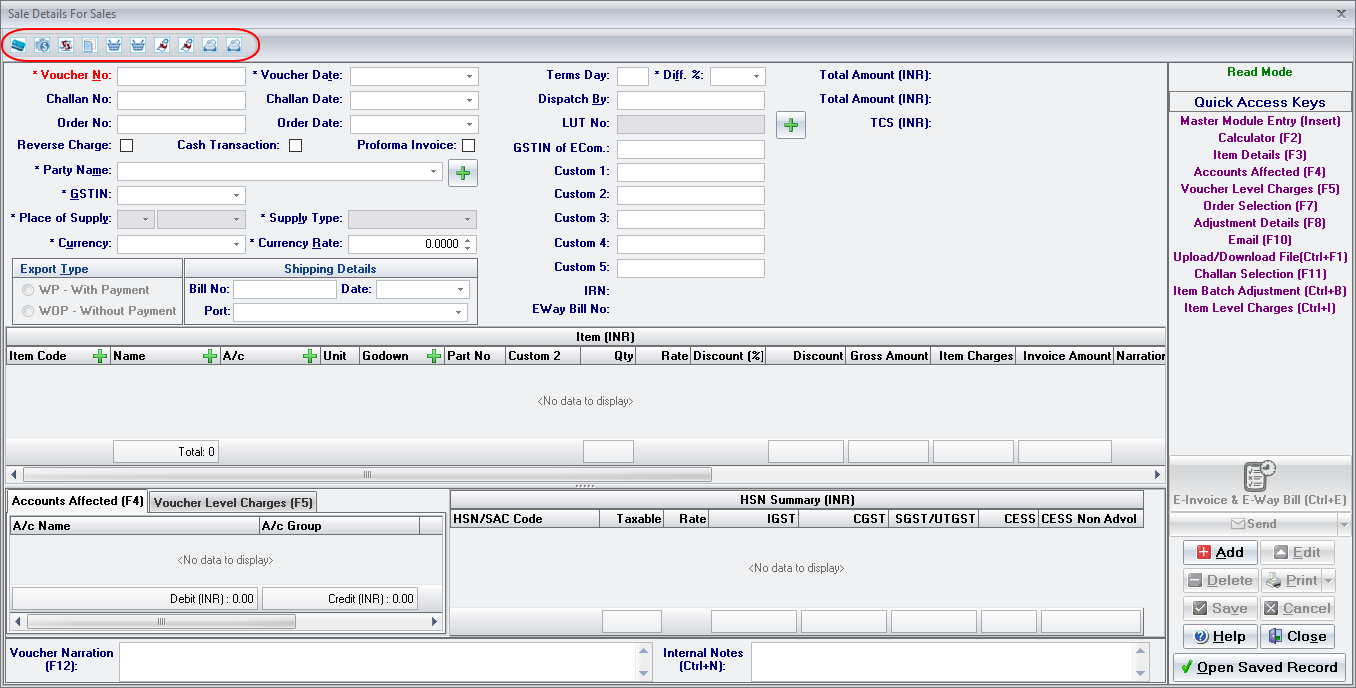Click the last cloud icon in the toolbar
Screen dimensions: 1356x688
coord(234,45)
